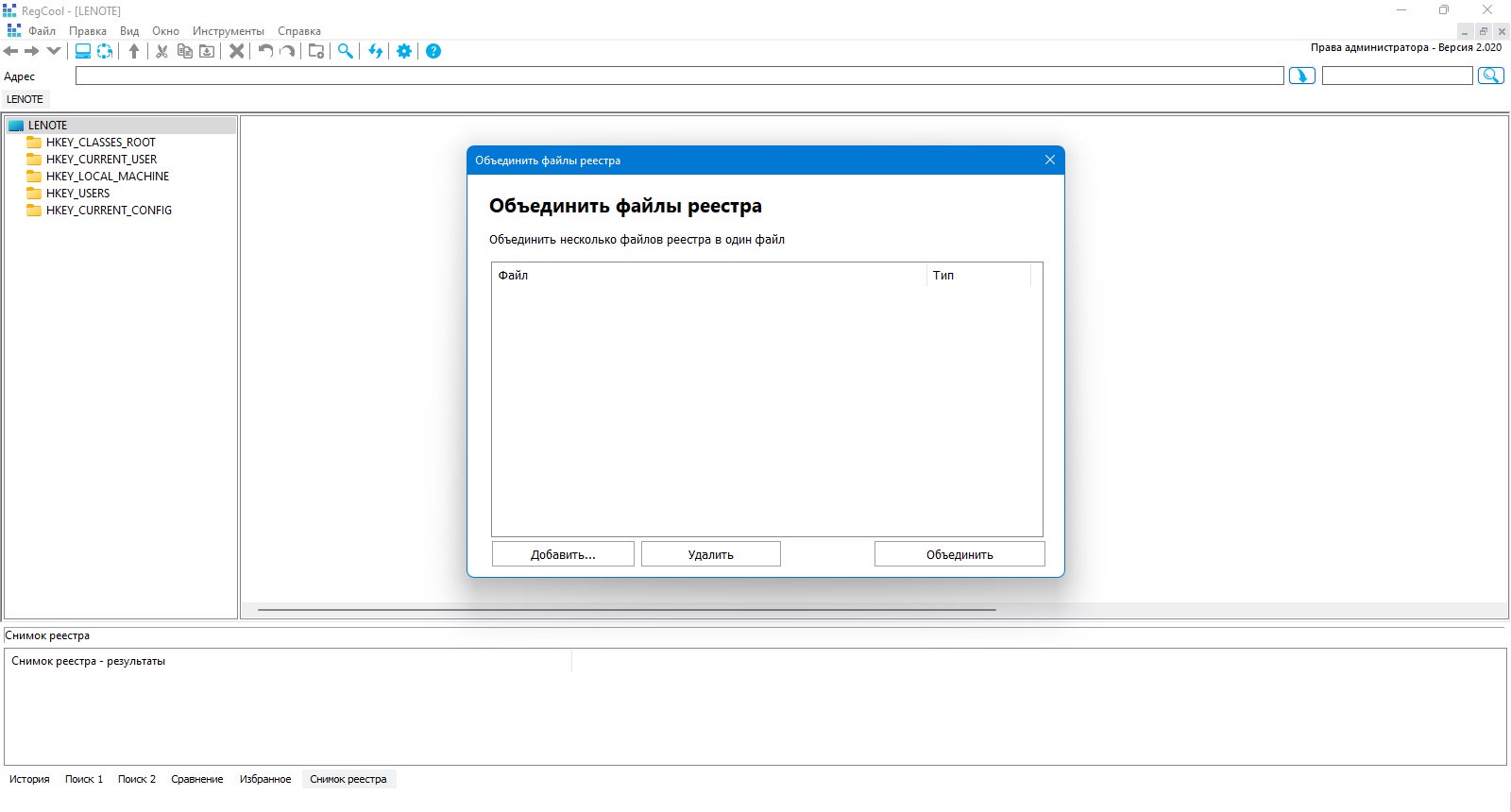
Task: Click the Удалить button in the dialog
Action: 711,554
